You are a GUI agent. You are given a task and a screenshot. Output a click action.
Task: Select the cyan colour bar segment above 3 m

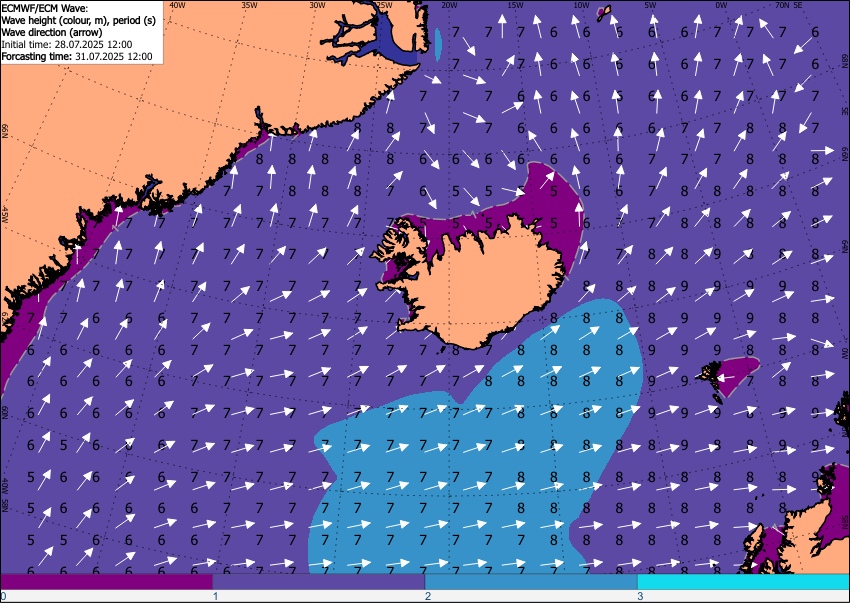[743, 582]
